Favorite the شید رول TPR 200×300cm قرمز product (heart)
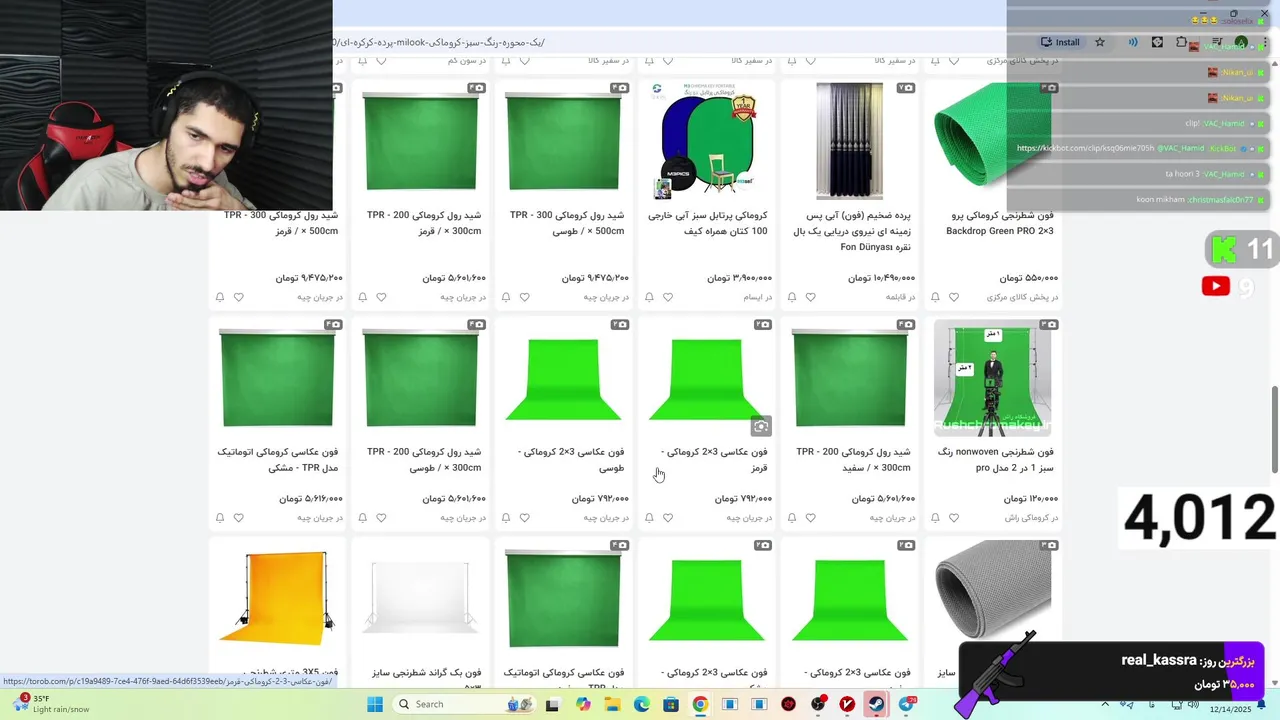The width and height of the screenshot is (1280, 720). 381,297
